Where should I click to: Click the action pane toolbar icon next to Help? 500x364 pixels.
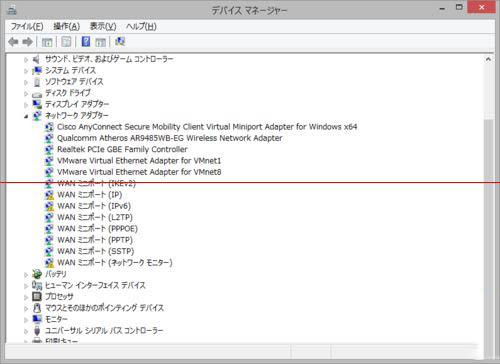pyautogui.click(x=100, y=42)
